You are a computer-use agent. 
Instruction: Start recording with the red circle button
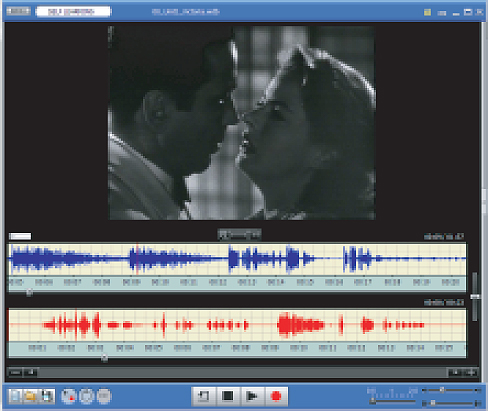276,396
